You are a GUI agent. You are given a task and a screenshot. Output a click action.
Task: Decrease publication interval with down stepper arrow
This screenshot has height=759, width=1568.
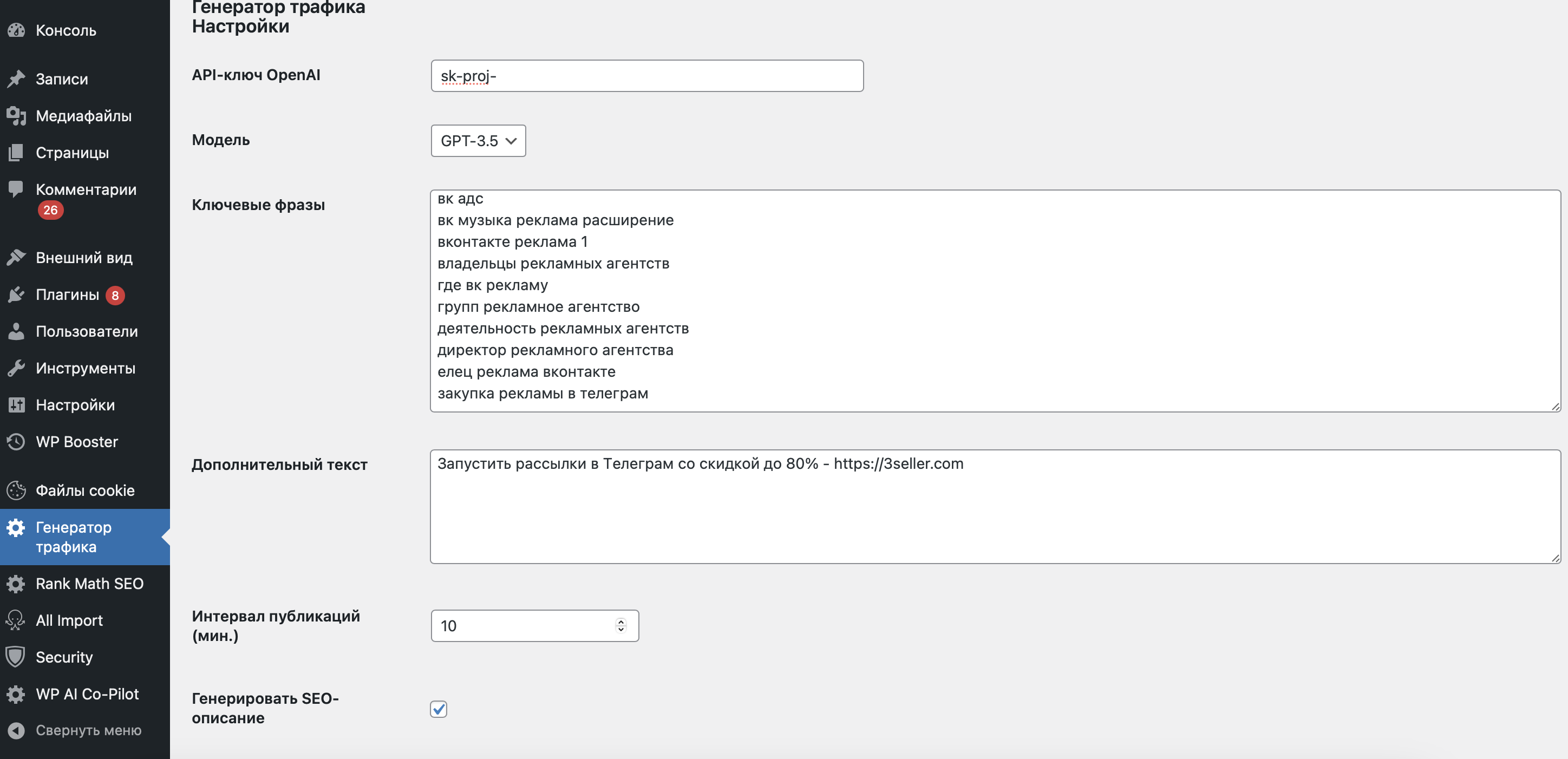click(621, 630)
